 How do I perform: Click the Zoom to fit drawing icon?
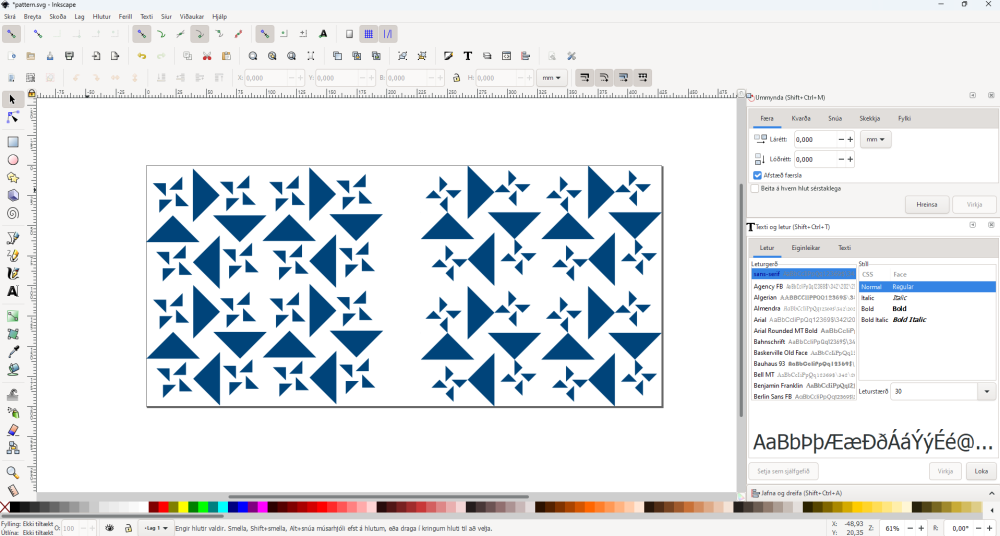tap(272, 56)
